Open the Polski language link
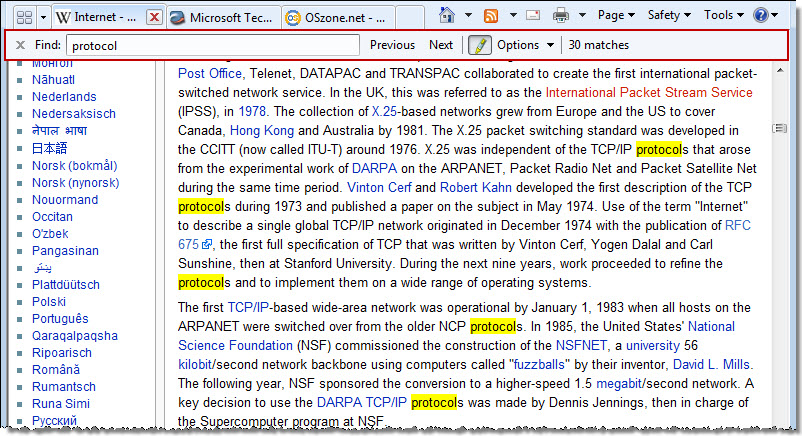This screenshot has width=802, height=436. (x=49, y=301)
